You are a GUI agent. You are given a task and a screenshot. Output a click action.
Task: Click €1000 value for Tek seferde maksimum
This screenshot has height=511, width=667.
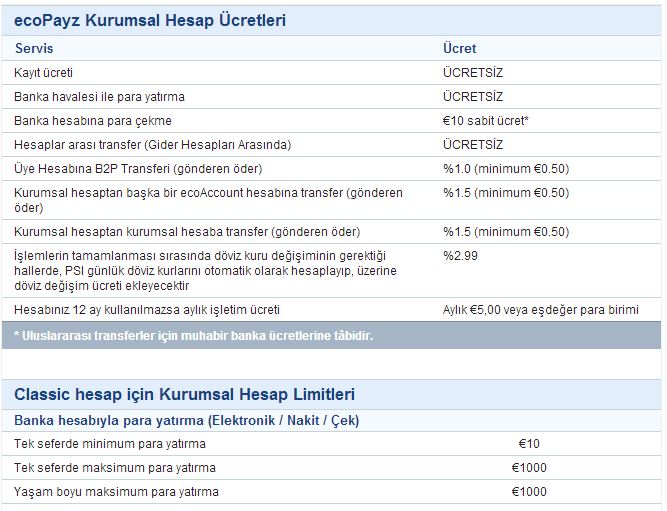529,468
